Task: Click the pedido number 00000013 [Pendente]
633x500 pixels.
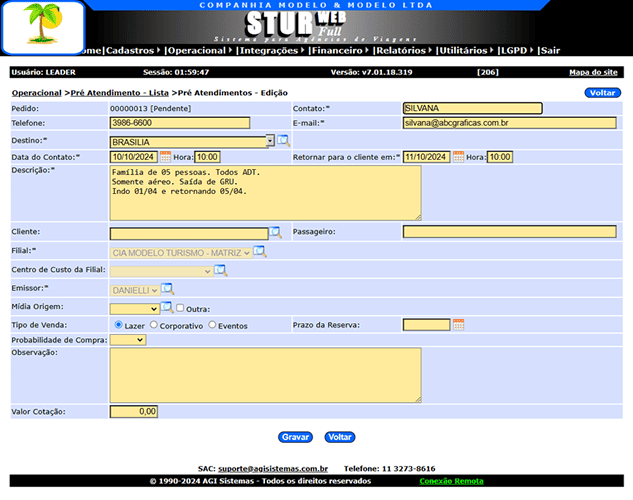Action: (151, 108)
